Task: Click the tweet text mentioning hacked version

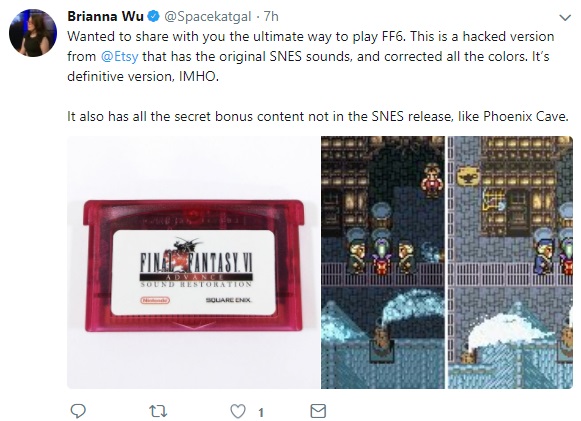Action: pos(311,56)
